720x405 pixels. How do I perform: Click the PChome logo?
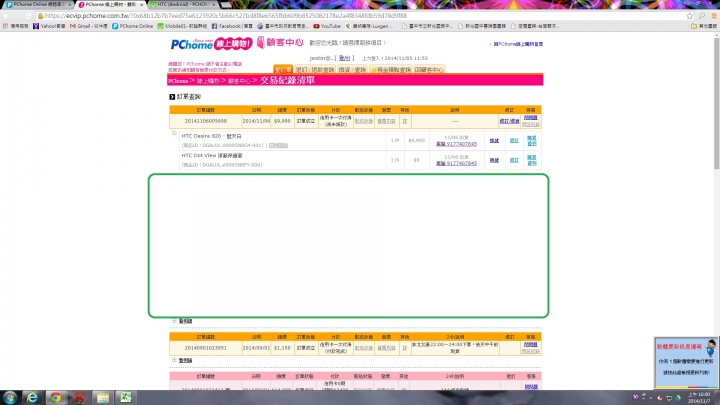211,44
